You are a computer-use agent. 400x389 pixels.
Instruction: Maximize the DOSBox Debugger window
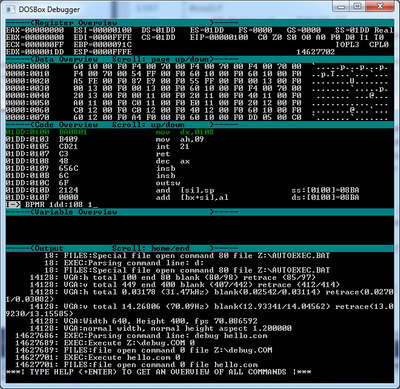pyautogui.click(x=358, y=6)
